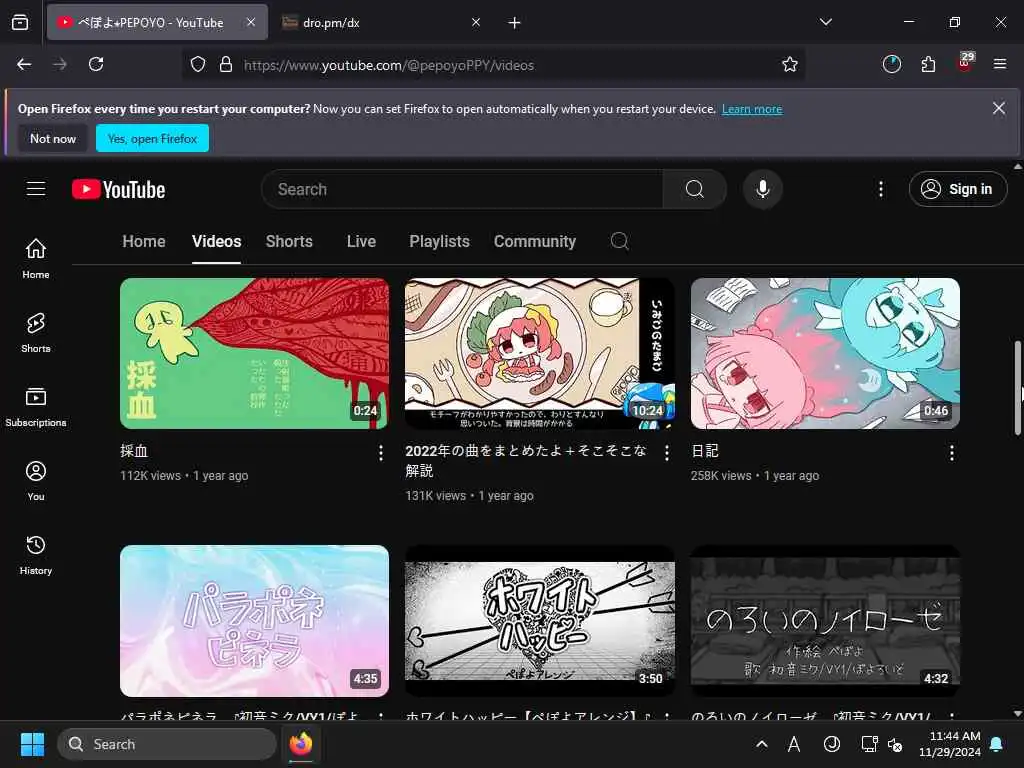Click the page vertical scrollbar thumb
Viewport: 1024px width, 768px height.
tap(1017, 387)
